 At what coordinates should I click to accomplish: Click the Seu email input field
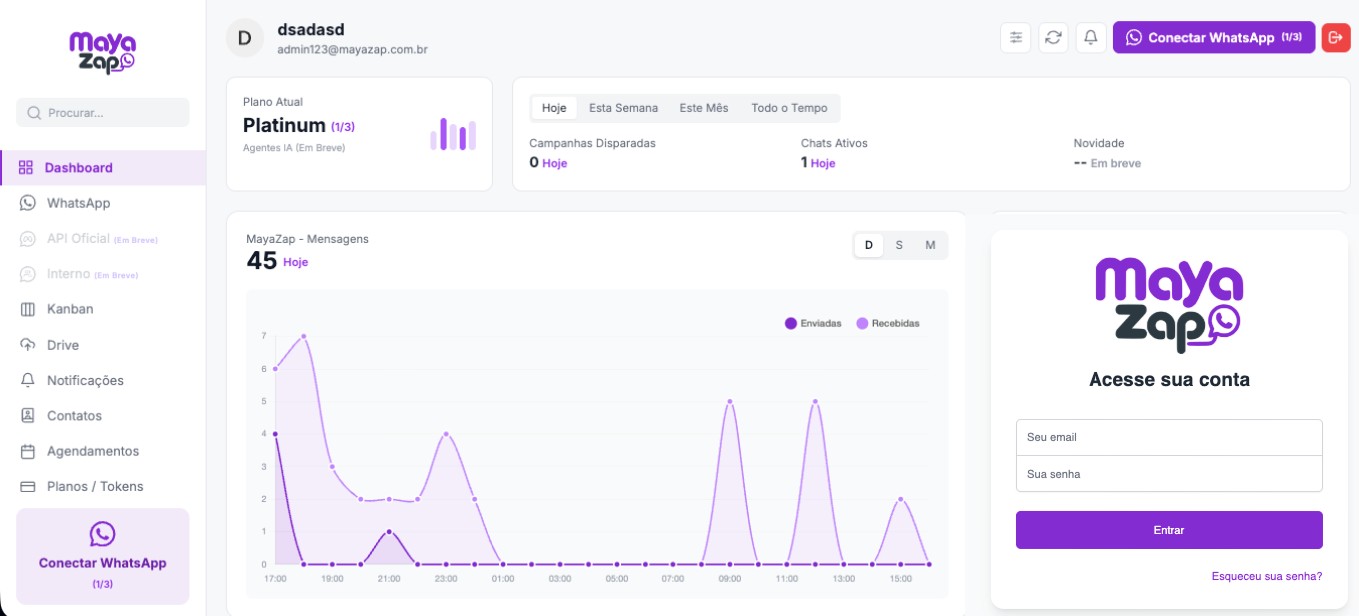click(x=1168, y=437)
